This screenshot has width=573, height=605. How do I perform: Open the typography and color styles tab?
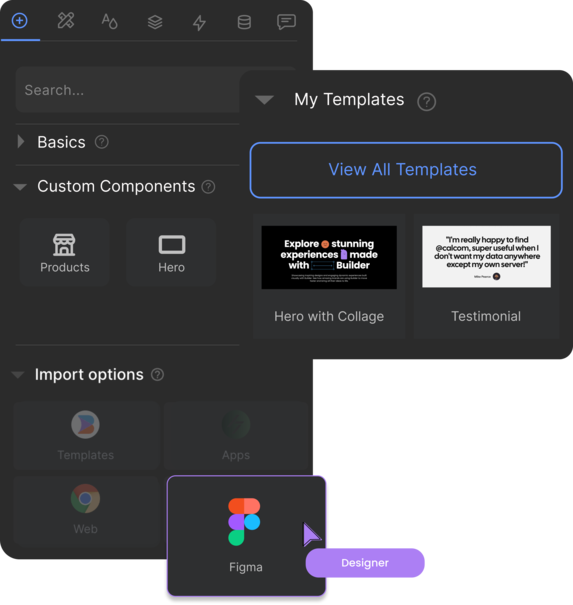pyautogui.click(x=110, y=21)
